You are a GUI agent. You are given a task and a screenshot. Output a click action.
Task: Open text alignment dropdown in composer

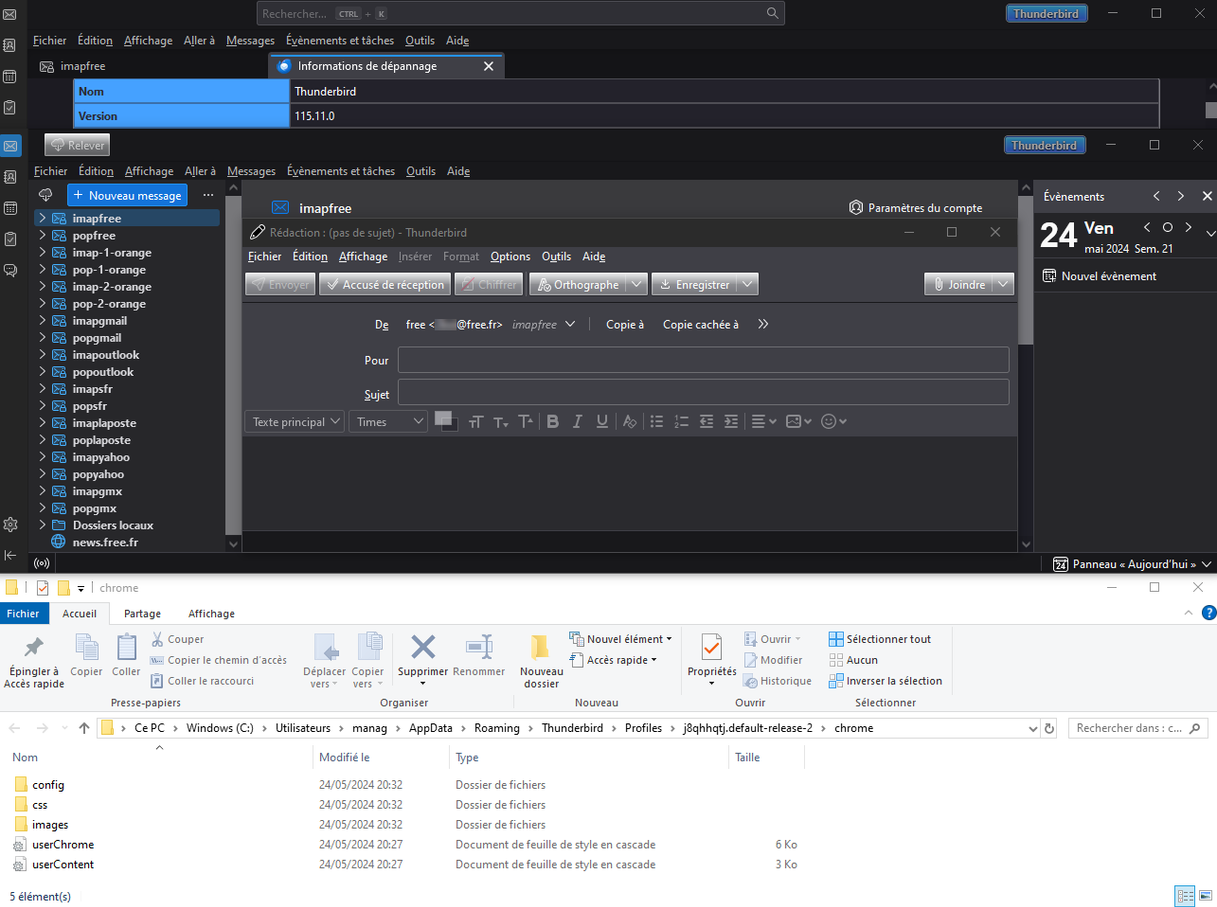click(764, 422)
